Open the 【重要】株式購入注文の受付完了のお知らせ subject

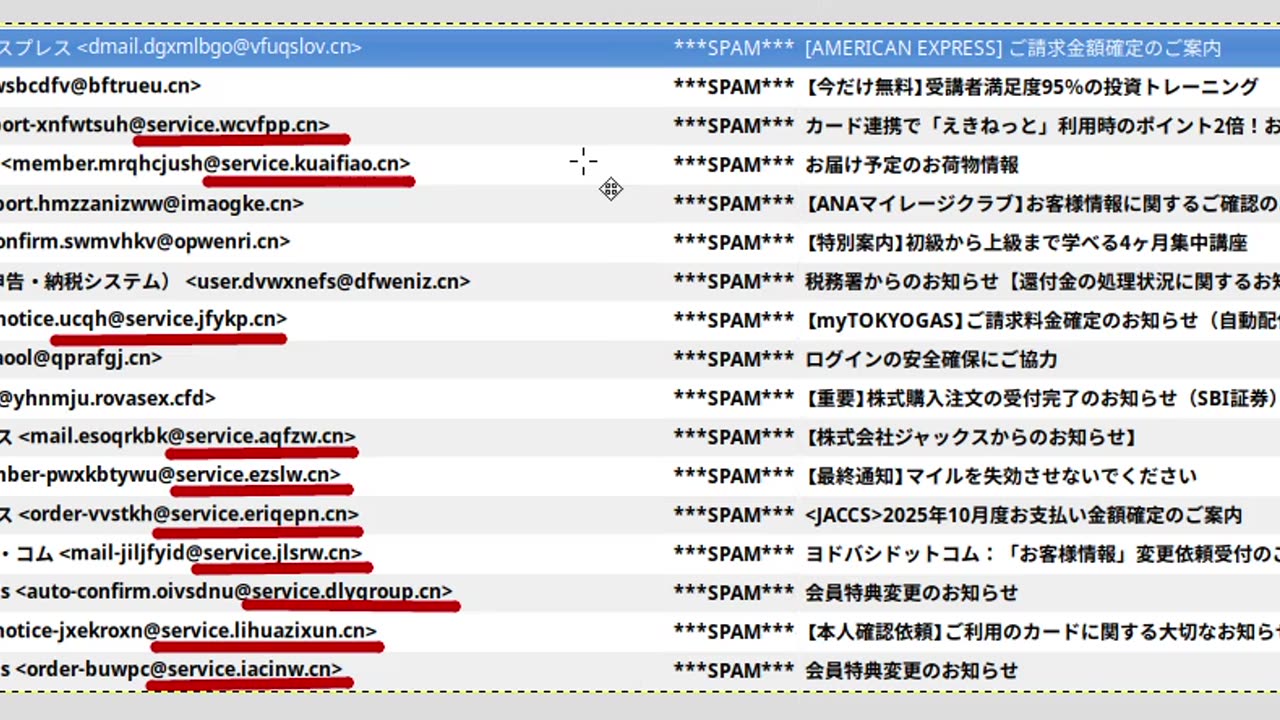pyautogui.click(x=1041, y=399)
